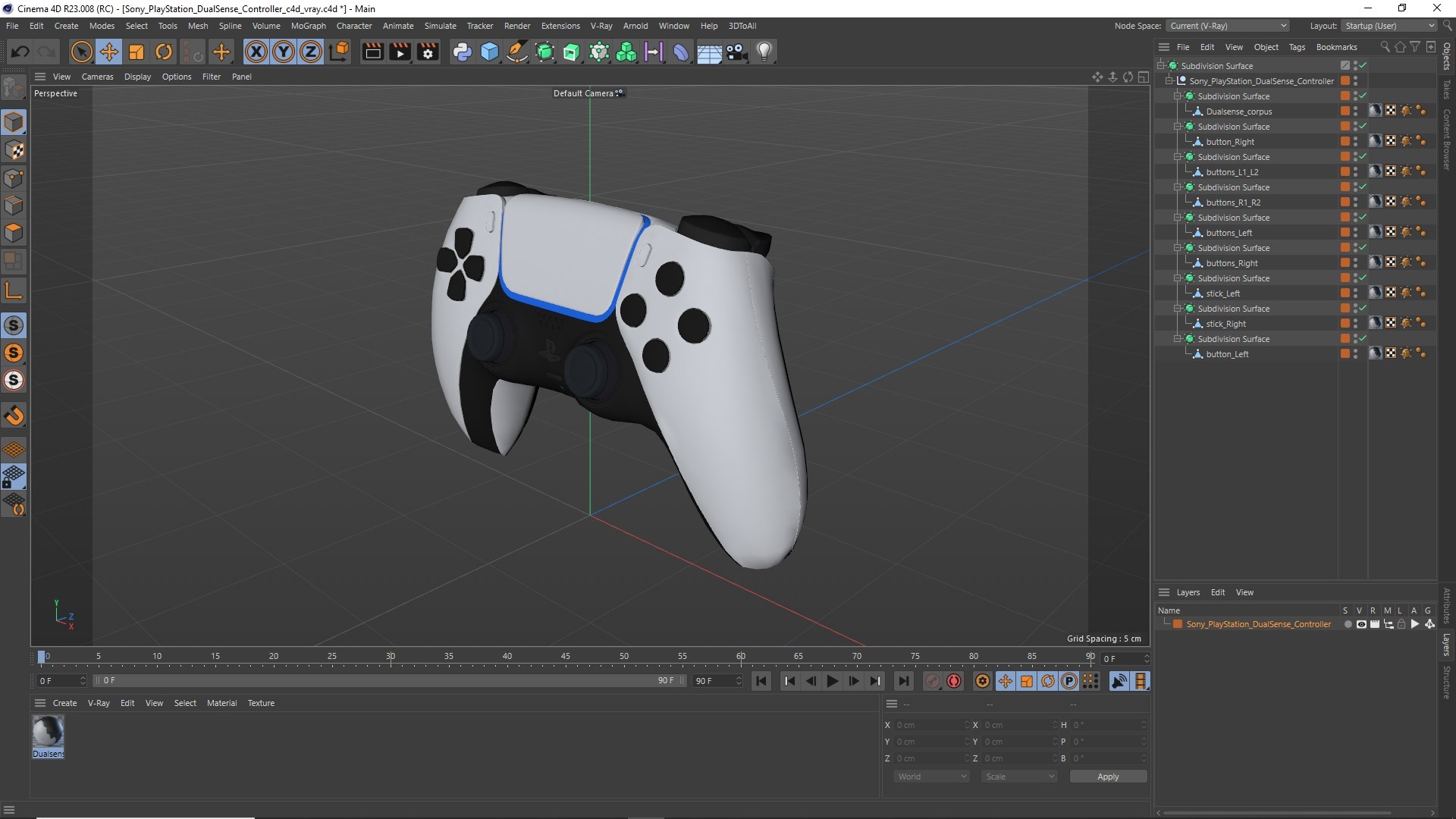Toggle Z axis lock
Image resolution: width=1456 pixels, height=819 pixels.
click(311, 52)
